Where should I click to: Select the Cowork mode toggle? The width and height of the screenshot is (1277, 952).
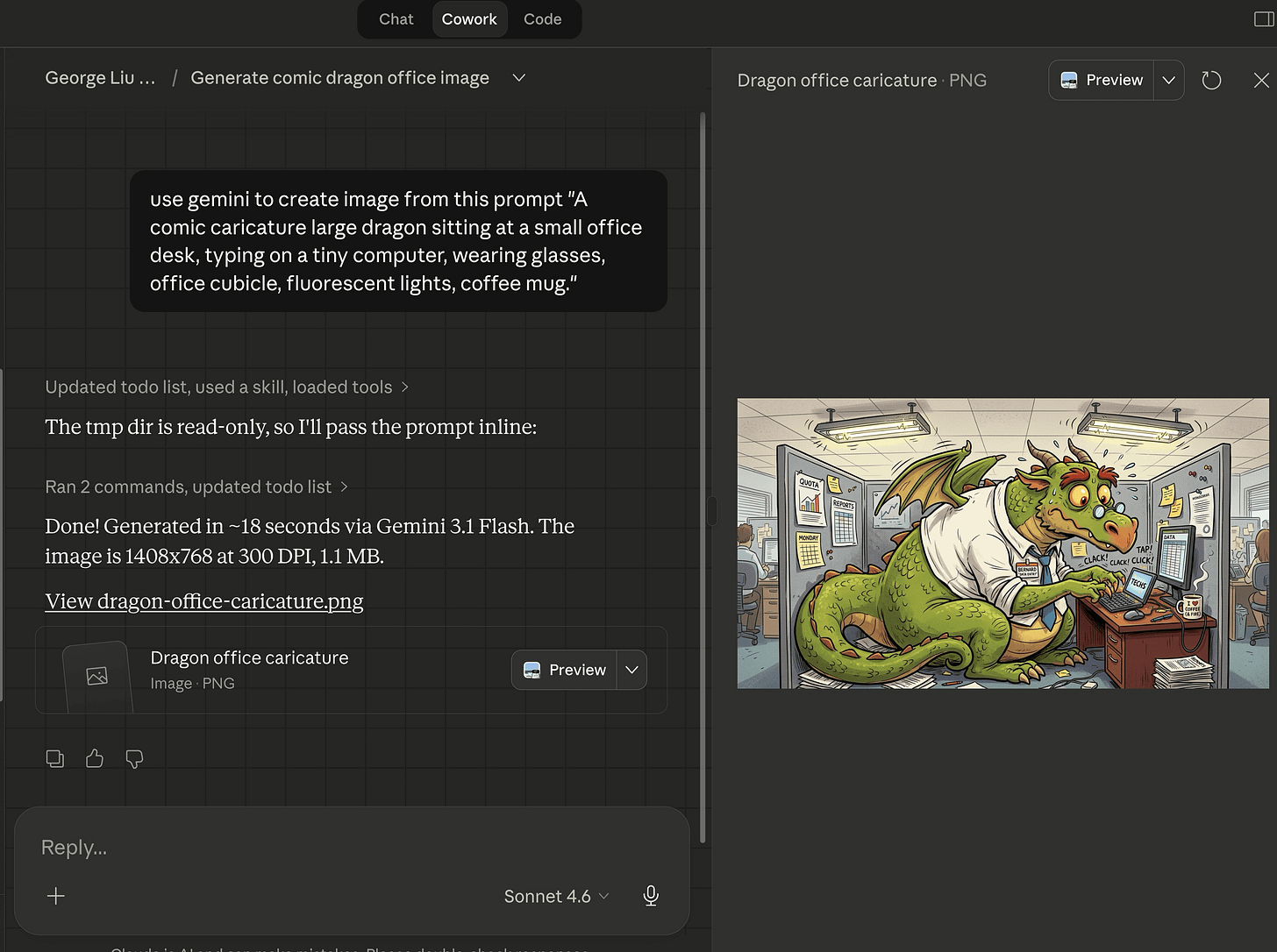pos(469,18)
